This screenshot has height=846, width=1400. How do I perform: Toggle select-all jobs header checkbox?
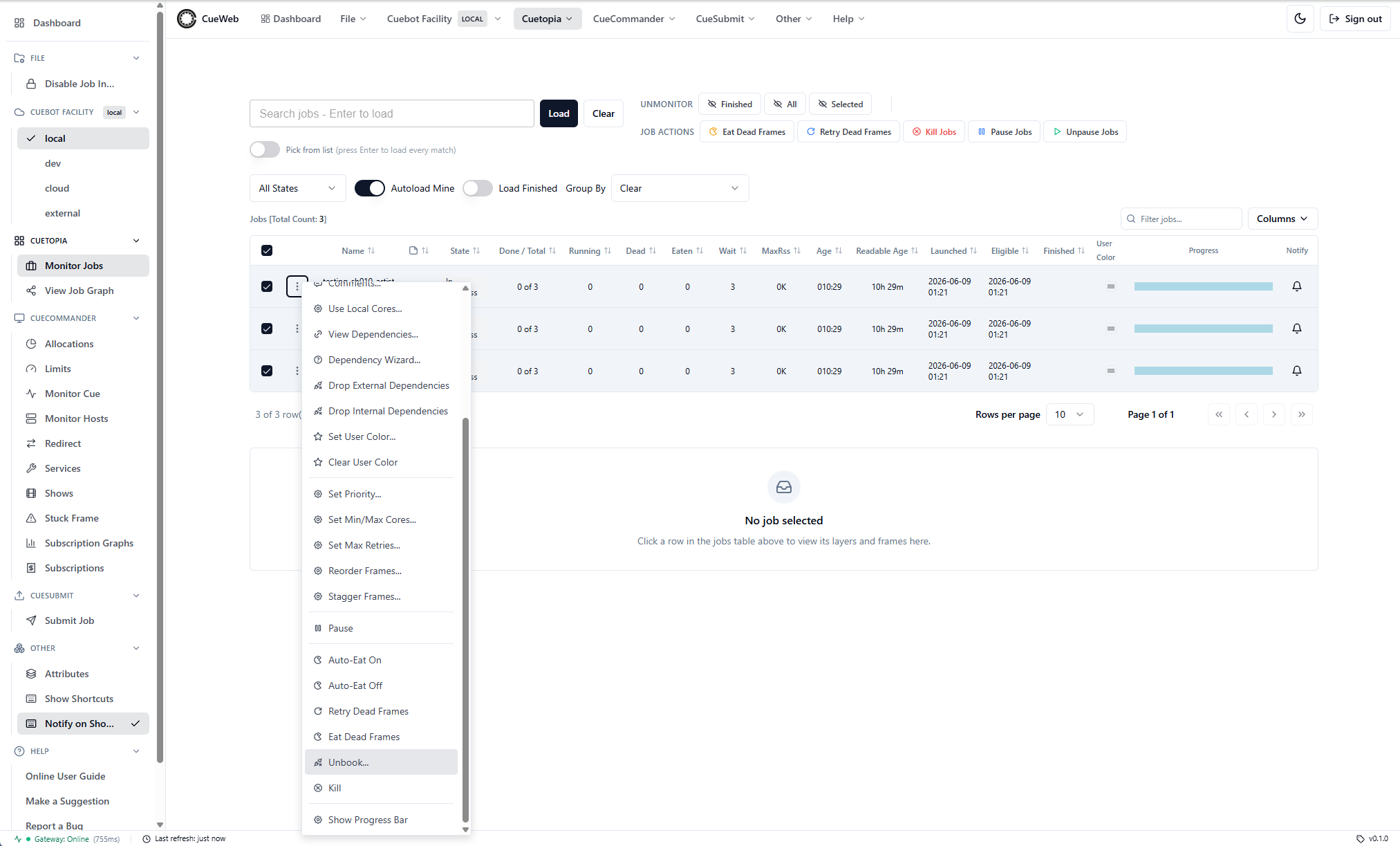[267, 250]
